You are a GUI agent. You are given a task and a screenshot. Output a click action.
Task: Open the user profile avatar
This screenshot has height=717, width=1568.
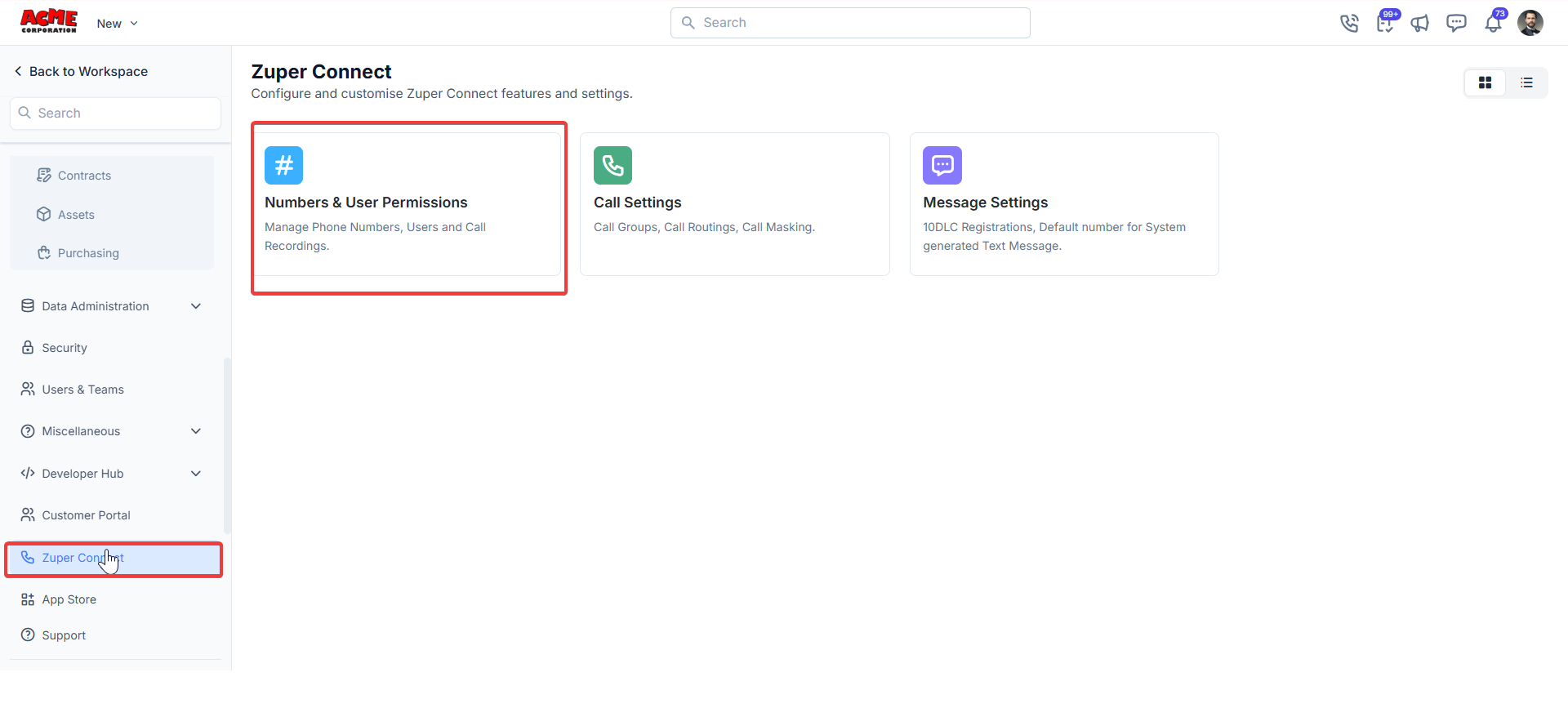pos(1530,23)
